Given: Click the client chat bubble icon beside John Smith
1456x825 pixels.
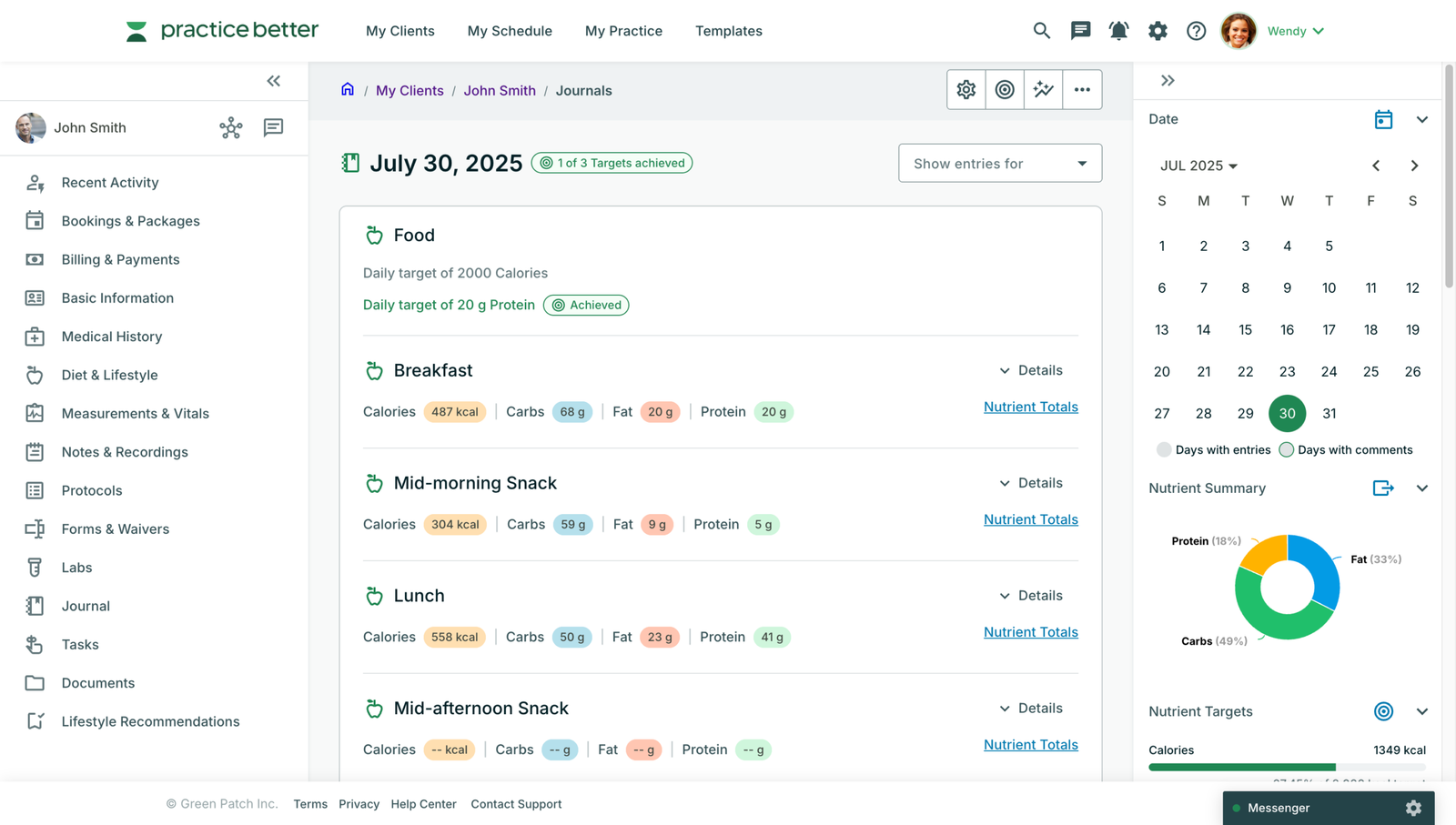Looking at the screenshot, I should click(272, 128).
